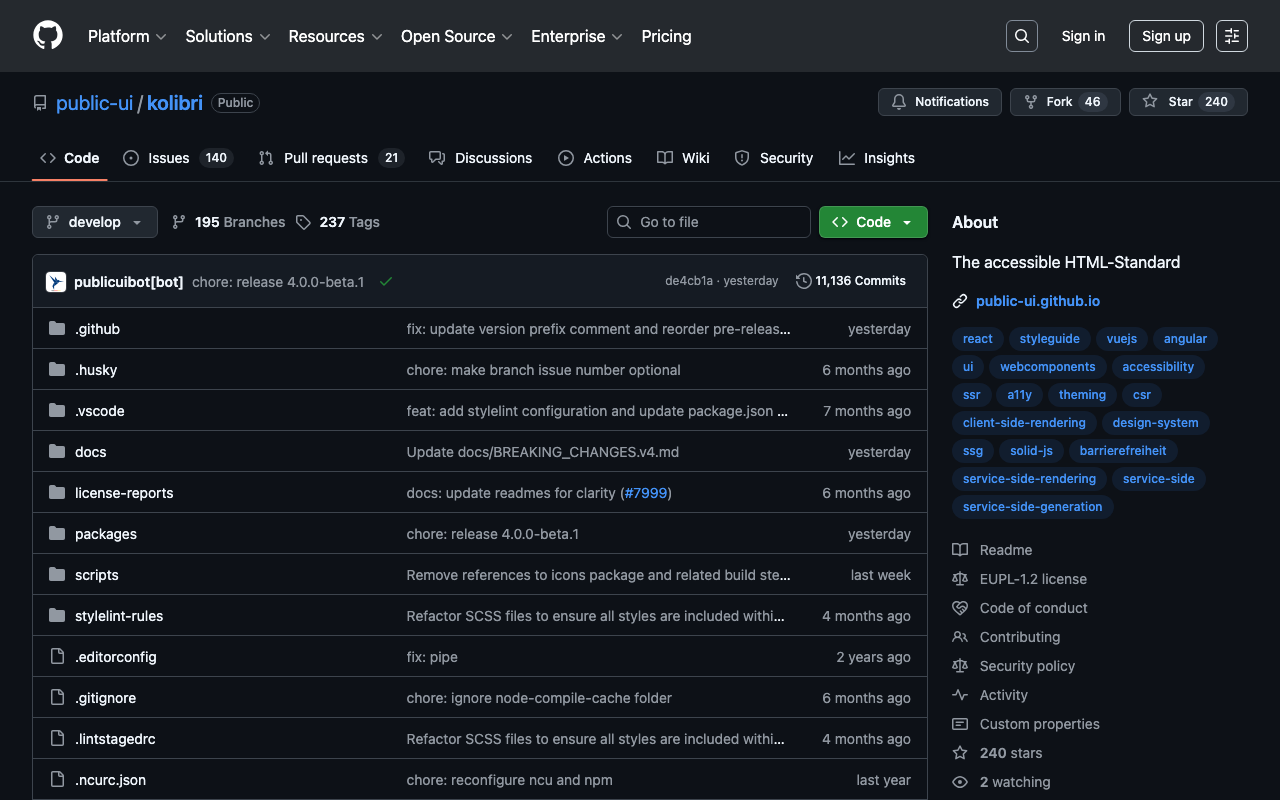
Task: Fork the kolibri repository
Action: (x=1064, y=102)
